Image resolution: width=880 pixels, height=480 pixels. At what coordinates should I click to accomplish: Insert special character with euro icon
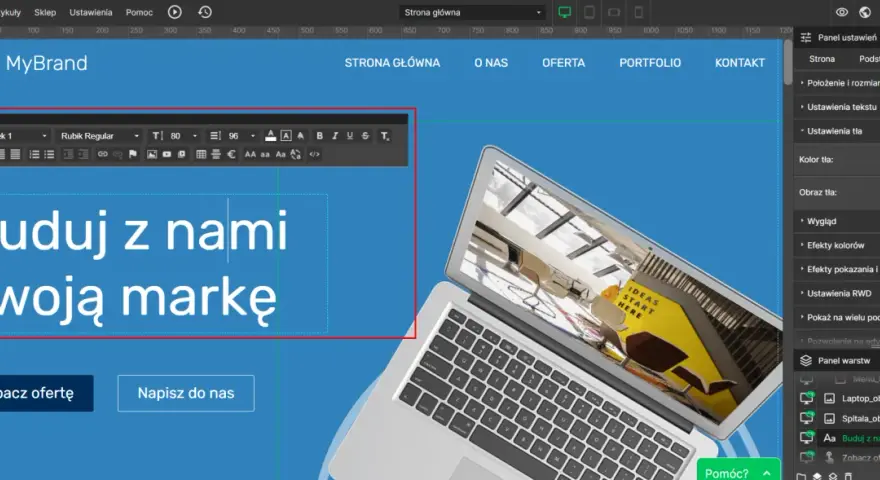[x=231, y=154]
